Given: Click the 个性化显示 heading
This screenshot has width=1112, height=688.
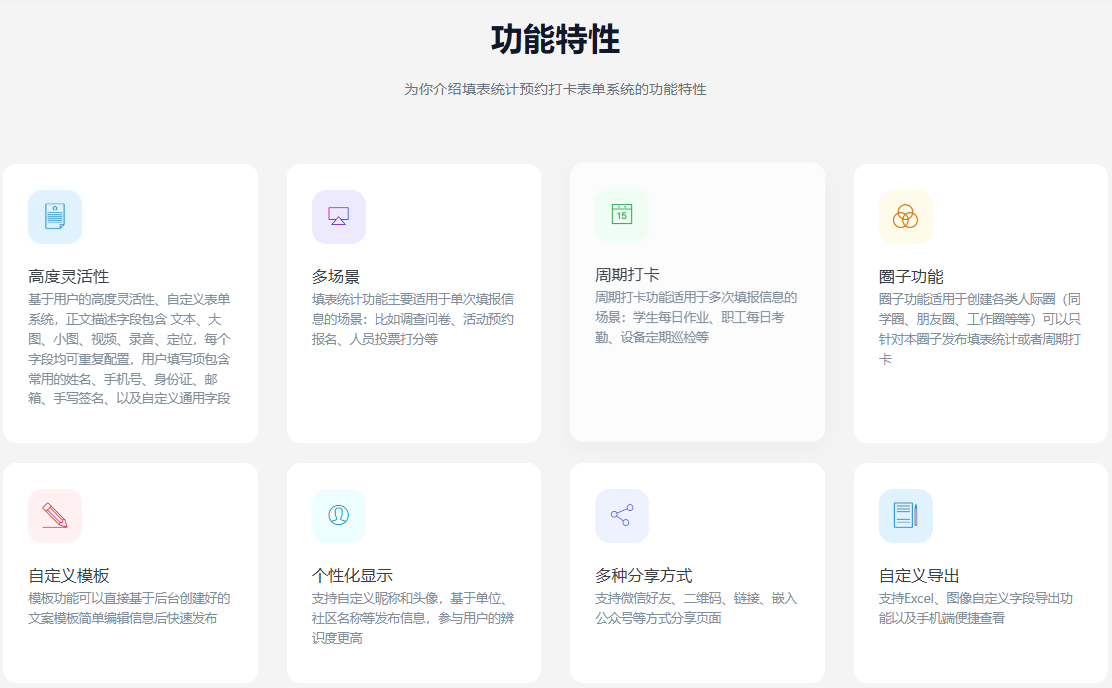Looking at the screenshot, I should coord(352,575).
